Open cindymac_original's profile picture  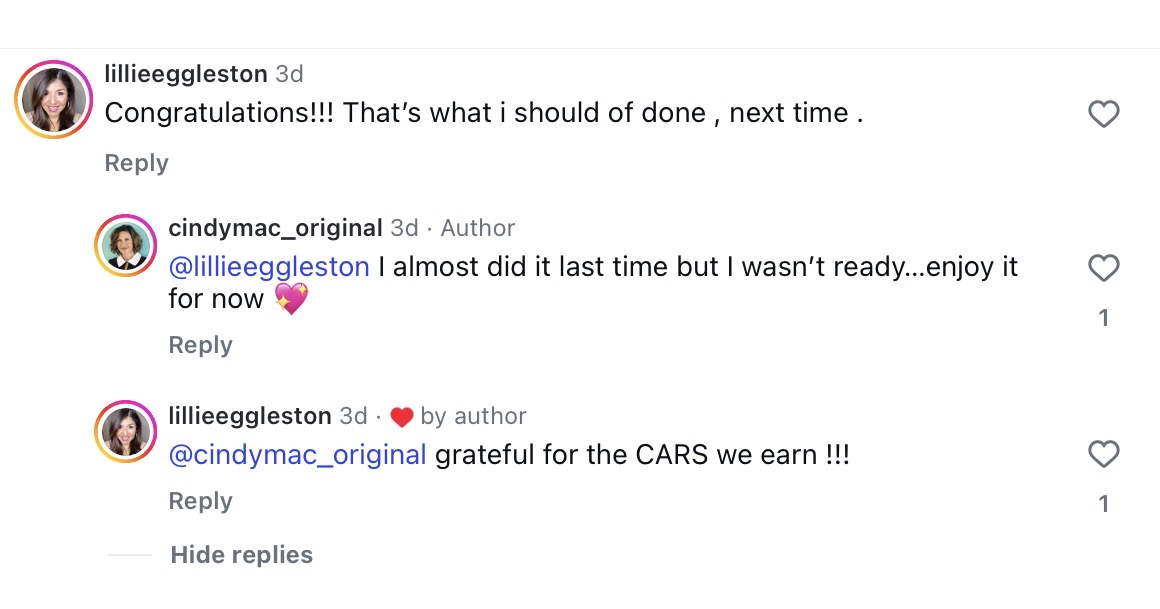pos(126,244)
